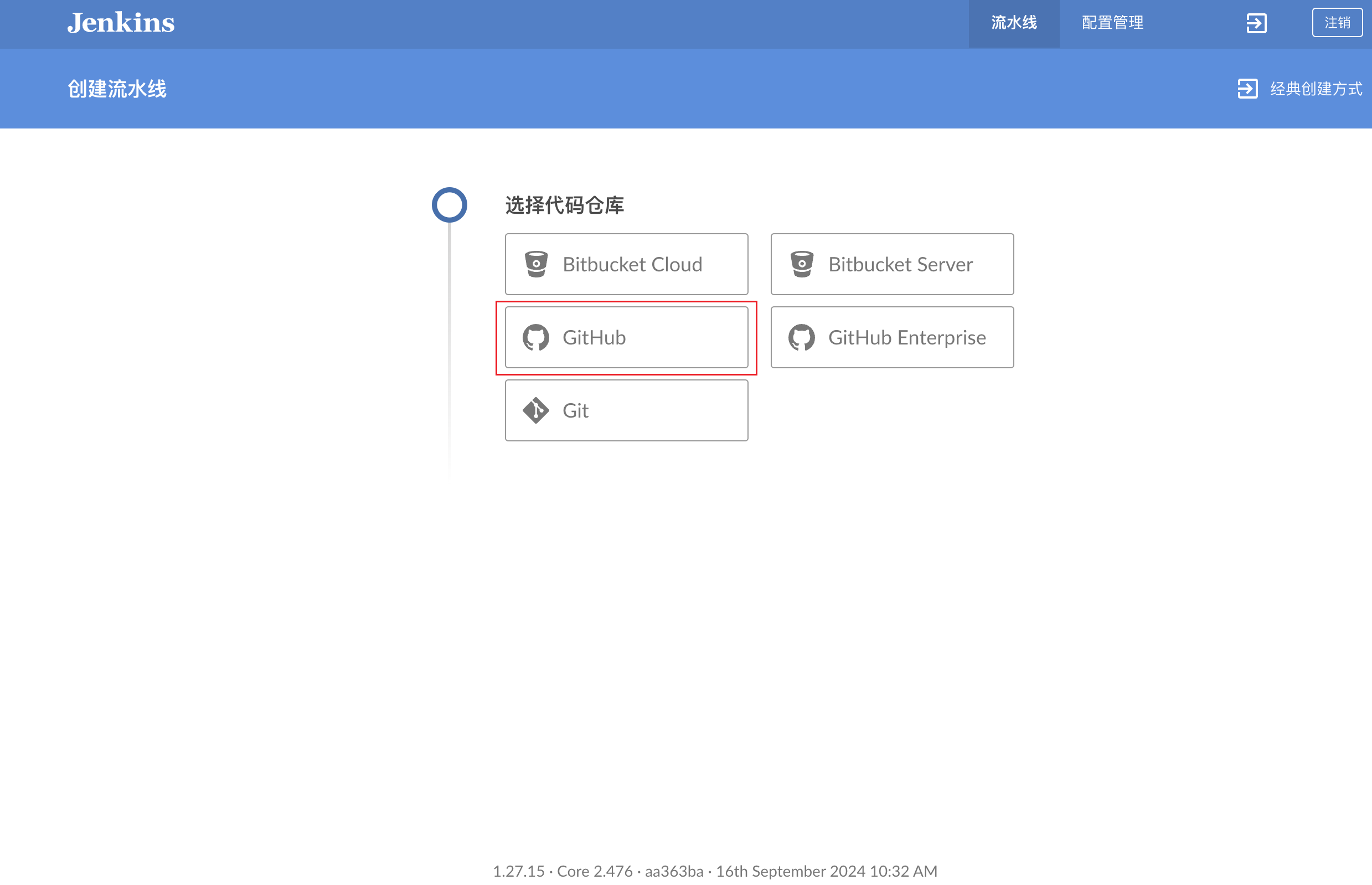Choose GitHub Enterprise repository option
Viewport: 1372px width, 885px height.
point(891,337)
